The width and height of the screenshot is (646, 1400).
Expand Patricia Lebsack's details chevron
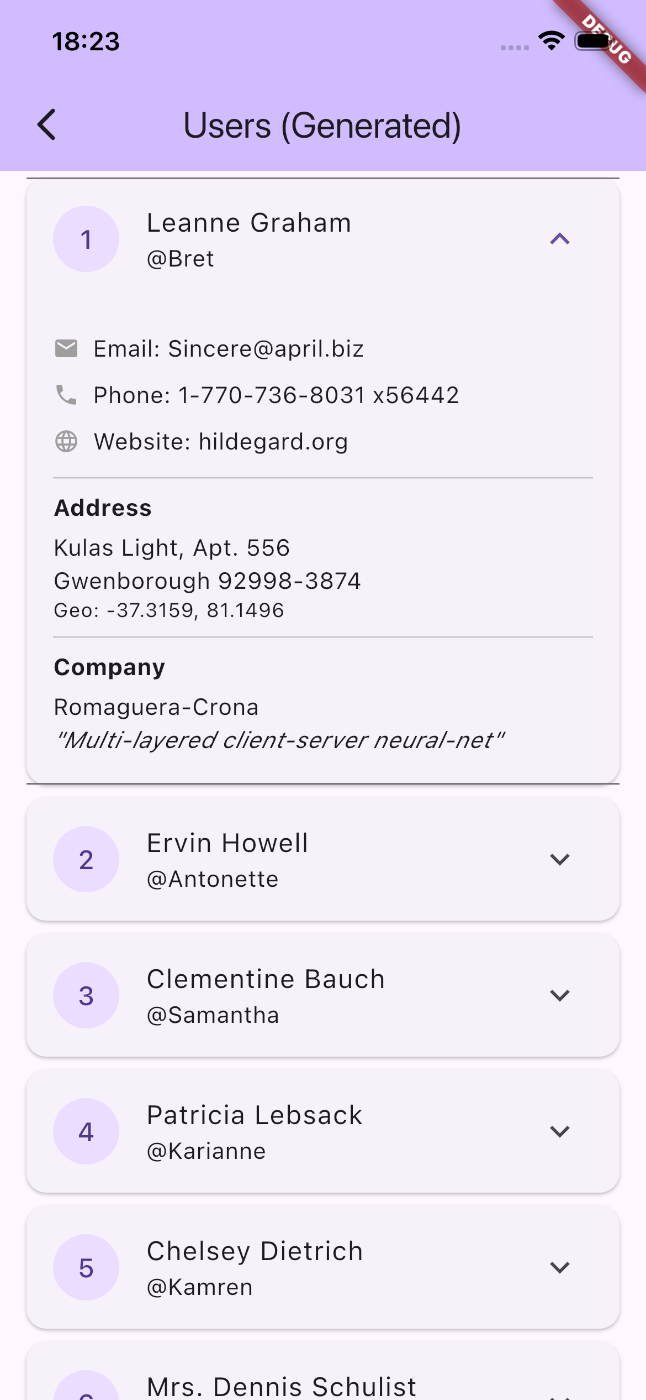560,1131
